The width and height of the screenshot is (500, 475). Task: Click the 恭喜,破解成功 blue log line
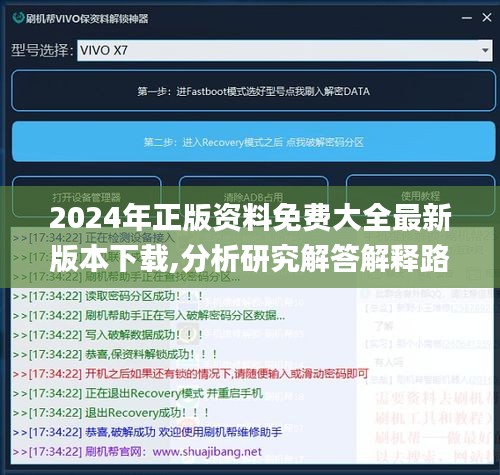[x=147, y=432]
